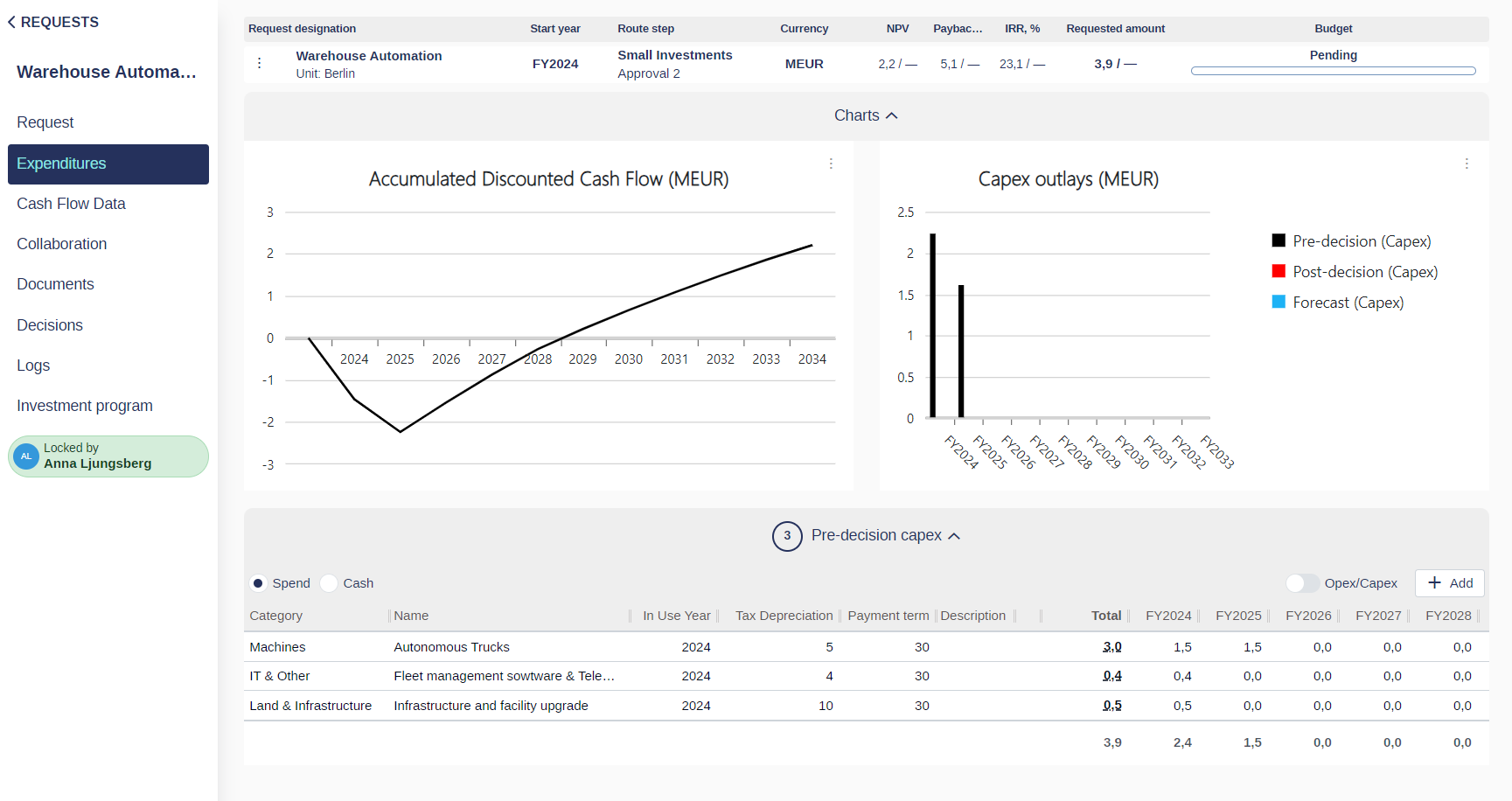Open Cash Flow Data section
The image size is (1512, 801).
71,204
